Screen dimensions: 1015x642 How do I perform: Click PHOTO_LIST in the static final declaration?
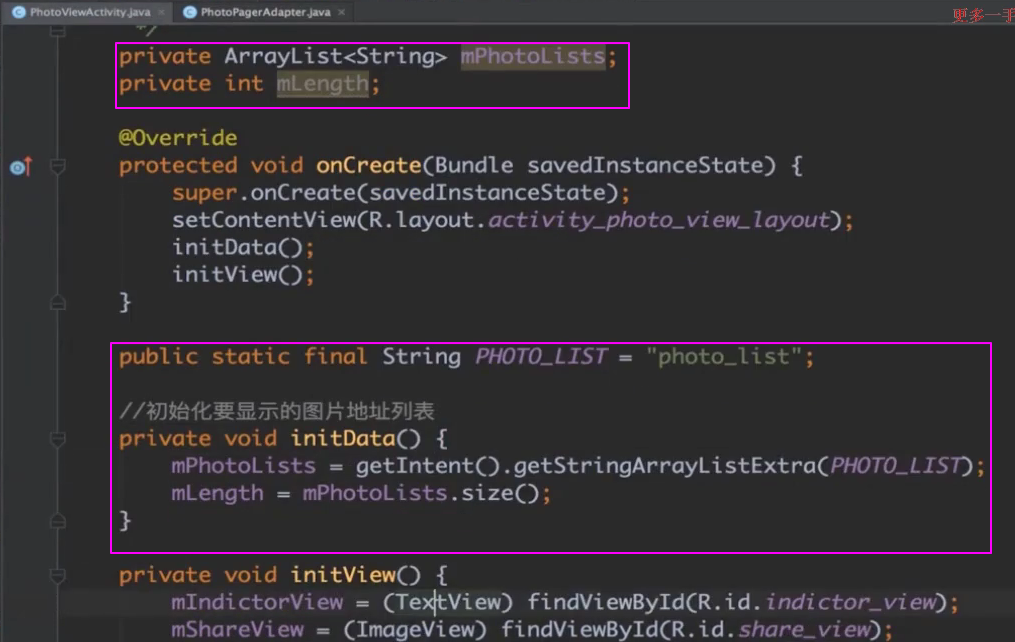[541, 357]
